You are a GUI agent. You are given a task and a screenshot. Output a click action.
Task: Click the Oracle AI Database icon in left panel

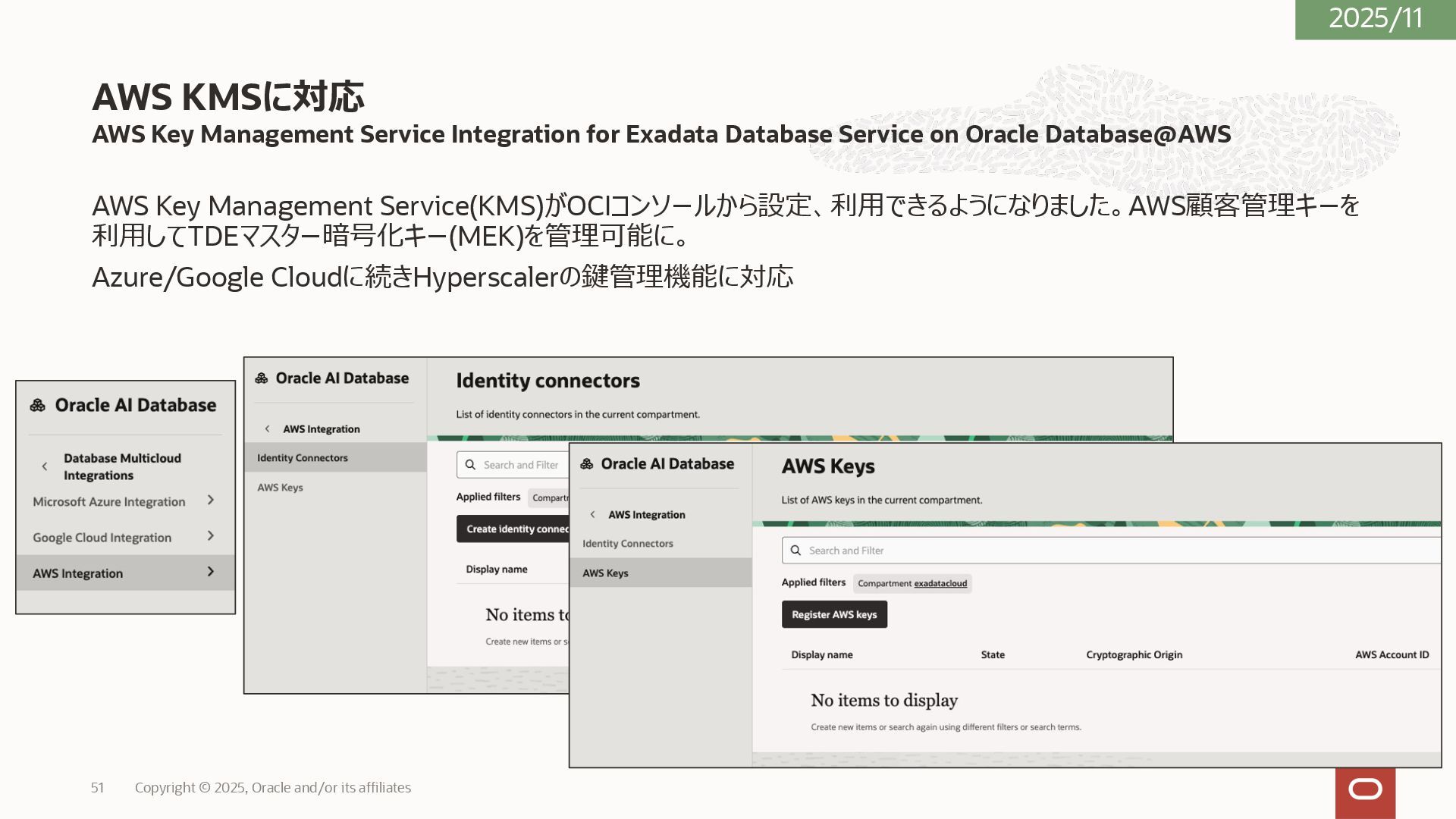tap(37, 406)
